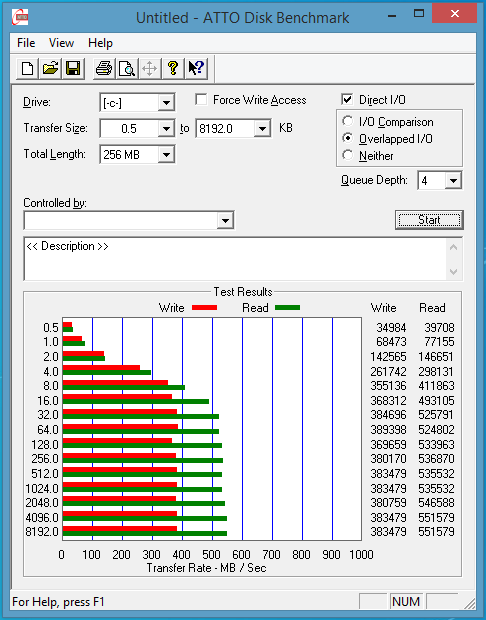The image size is (486, 620).
Task: Enable Force Write Access checkbox
Action: coord(201,100)
